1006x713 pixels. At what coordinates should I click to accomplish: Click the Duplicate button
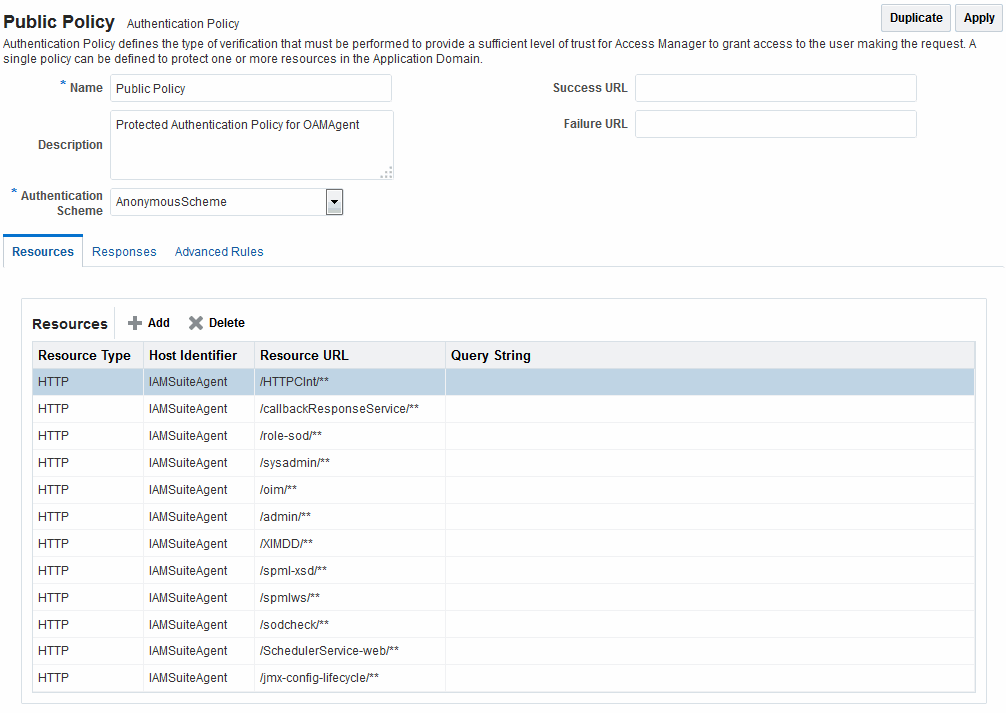[916, 18]
